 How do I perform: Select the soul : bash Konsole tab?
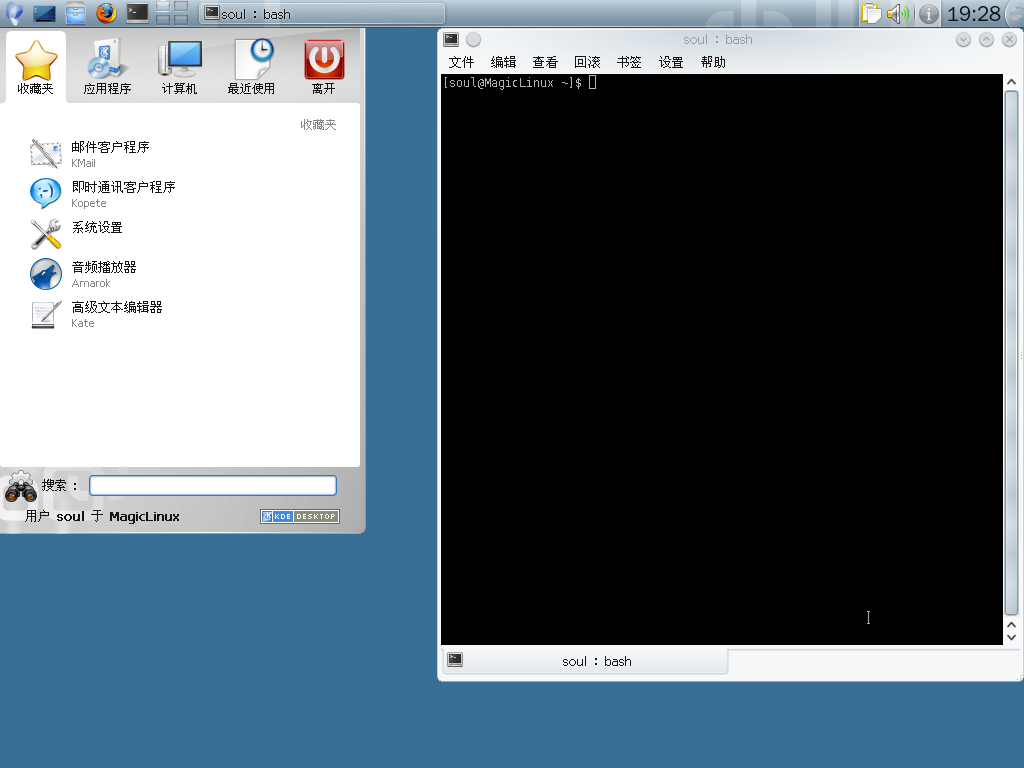(x=585, y=661)
